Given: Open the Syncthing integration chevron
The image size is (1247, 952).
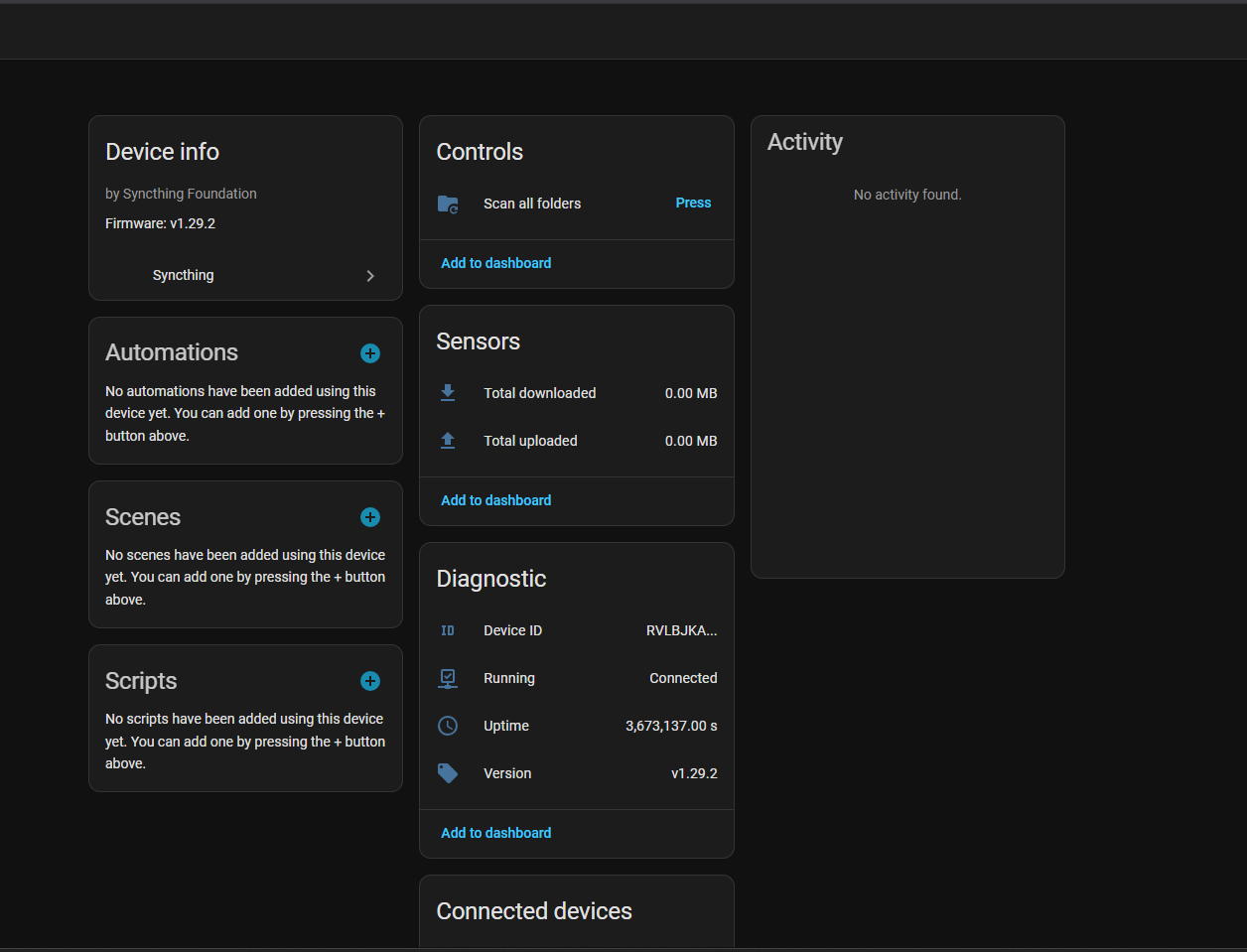Looking at the screenshot, I should [370, 276].
